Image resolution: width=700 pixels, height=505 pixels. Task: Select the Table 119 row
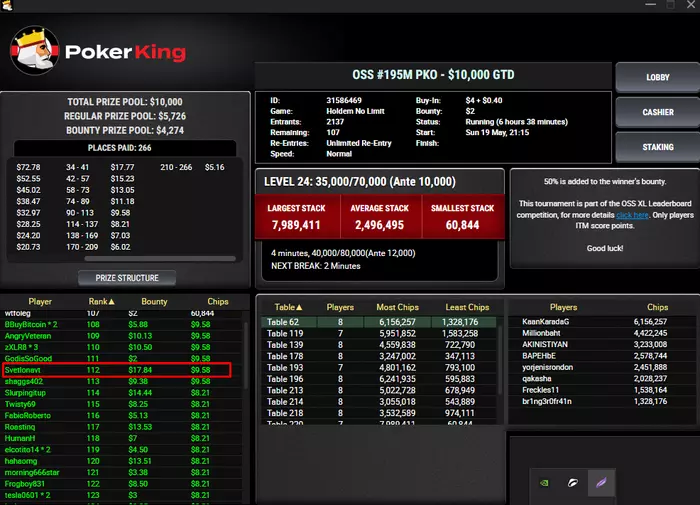click(379, 334)
